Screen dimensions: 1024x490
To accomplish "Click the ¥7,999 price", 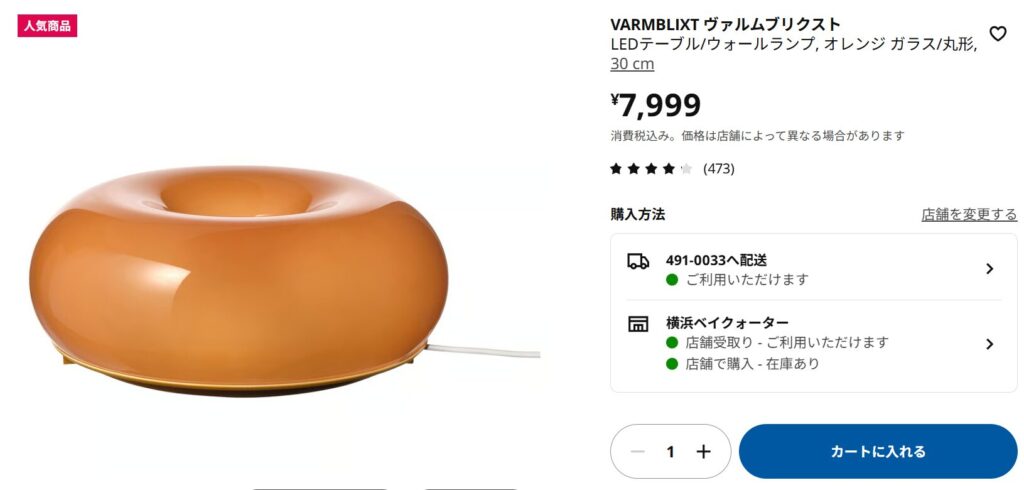I will coord(656,105).
